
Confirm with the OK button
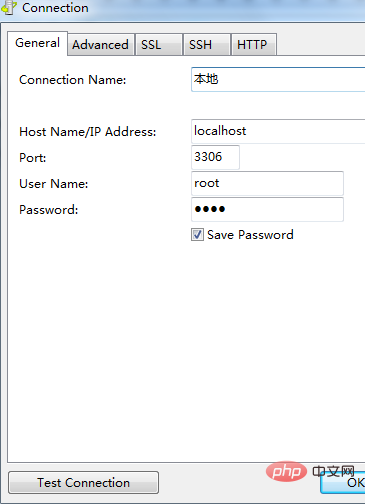point(343,482)
